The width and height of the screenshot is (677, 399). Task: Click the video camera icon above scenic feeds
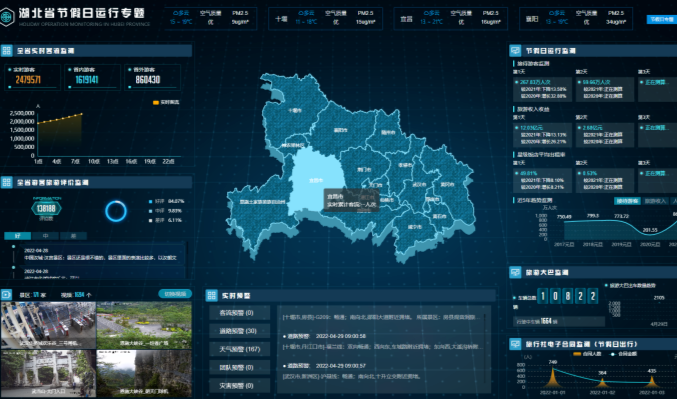pos(6,295)
